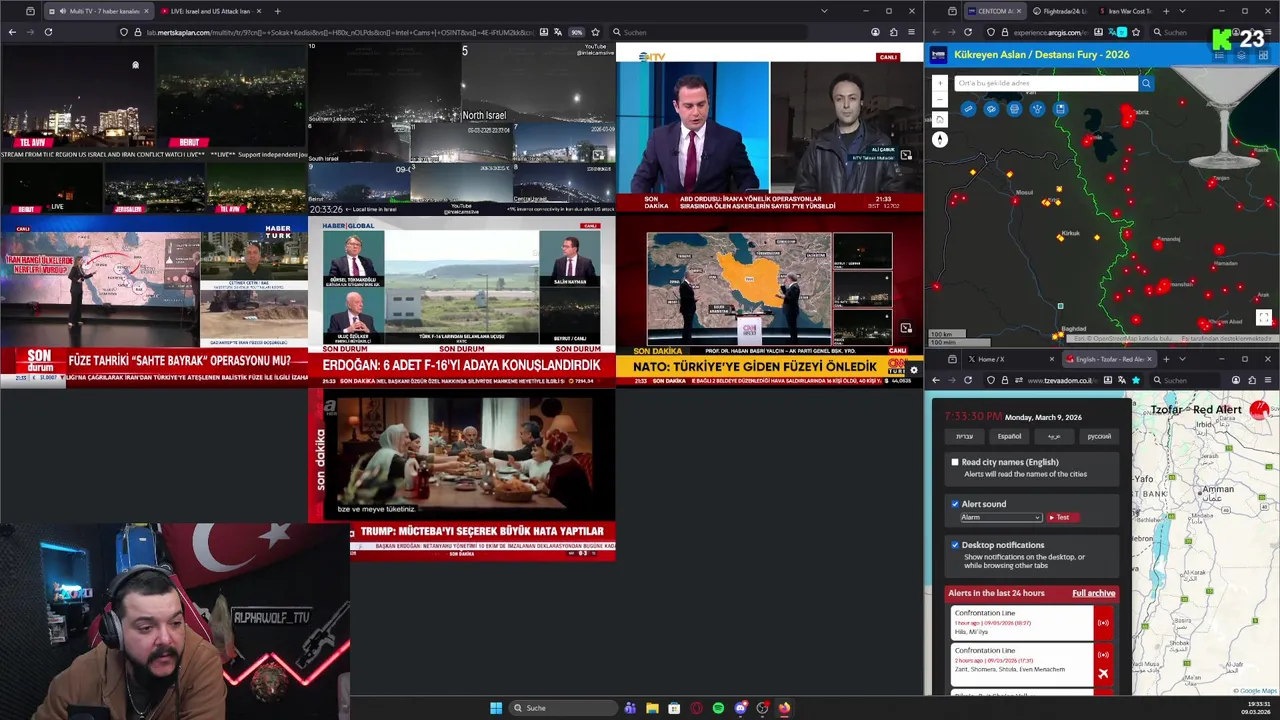This screenshot has height=720, width=1280.
Task: Open File Explorer from the taskbar
Action: click(652, 708)
